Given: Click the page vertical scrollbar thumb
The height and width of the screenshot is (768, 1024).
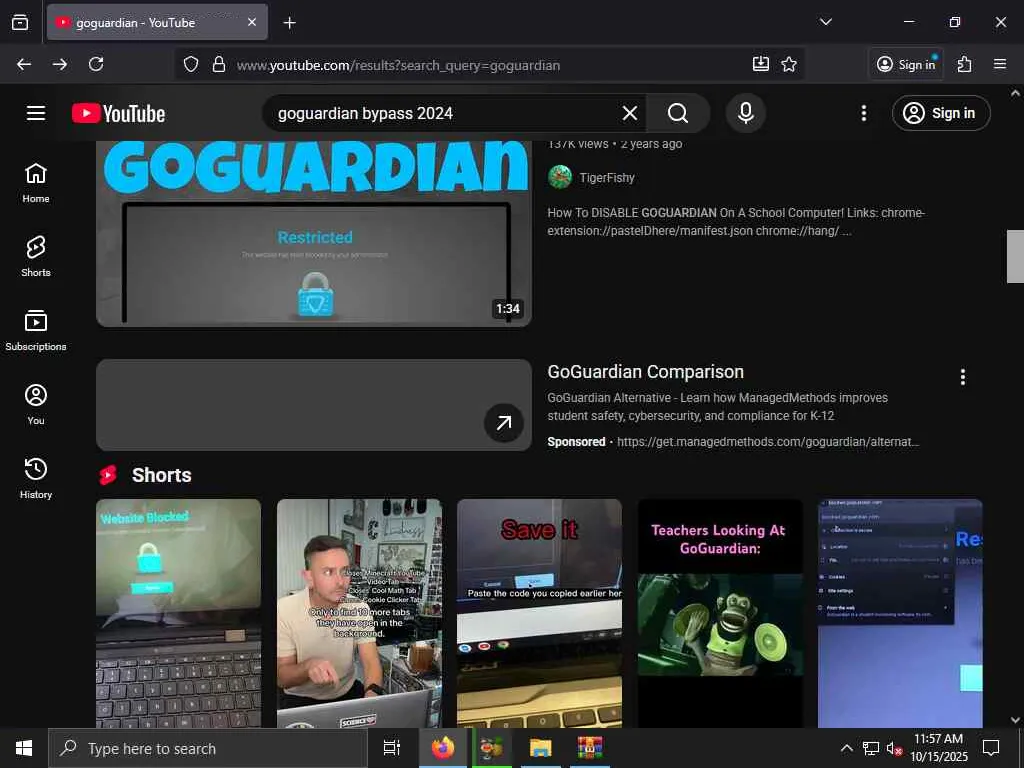Looking at the screenshot, I should pyautogui.click(x=1015, y=256).
